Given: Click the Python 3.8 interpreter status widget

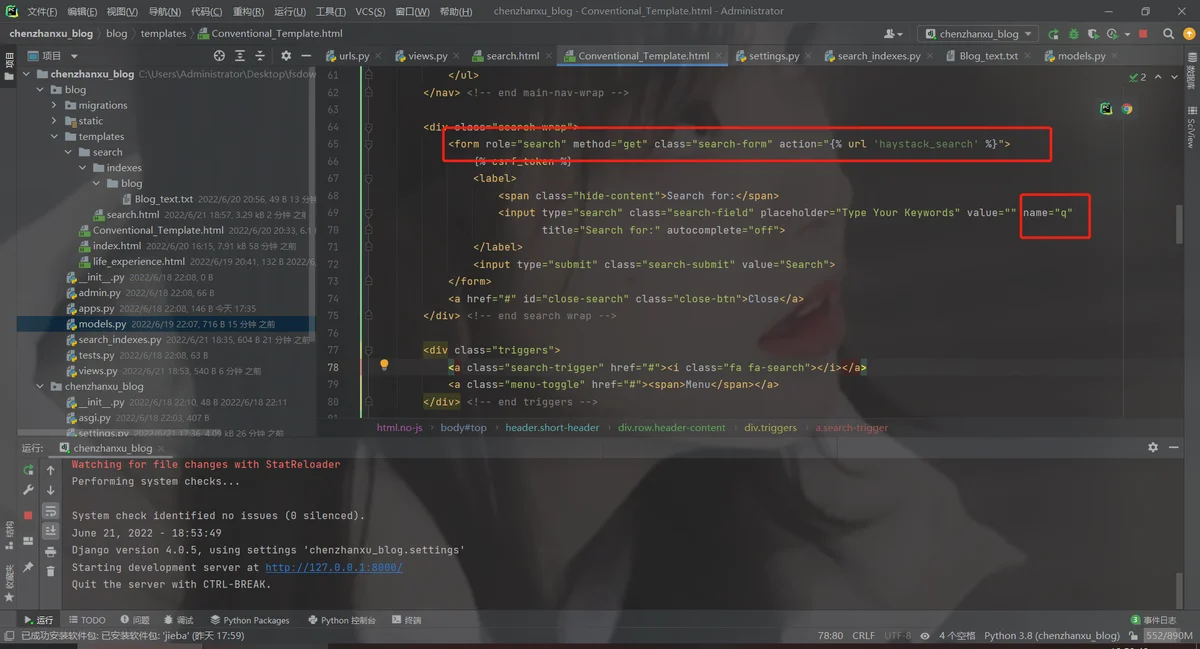Looking at the screenshot, I should coord(1052,635).
